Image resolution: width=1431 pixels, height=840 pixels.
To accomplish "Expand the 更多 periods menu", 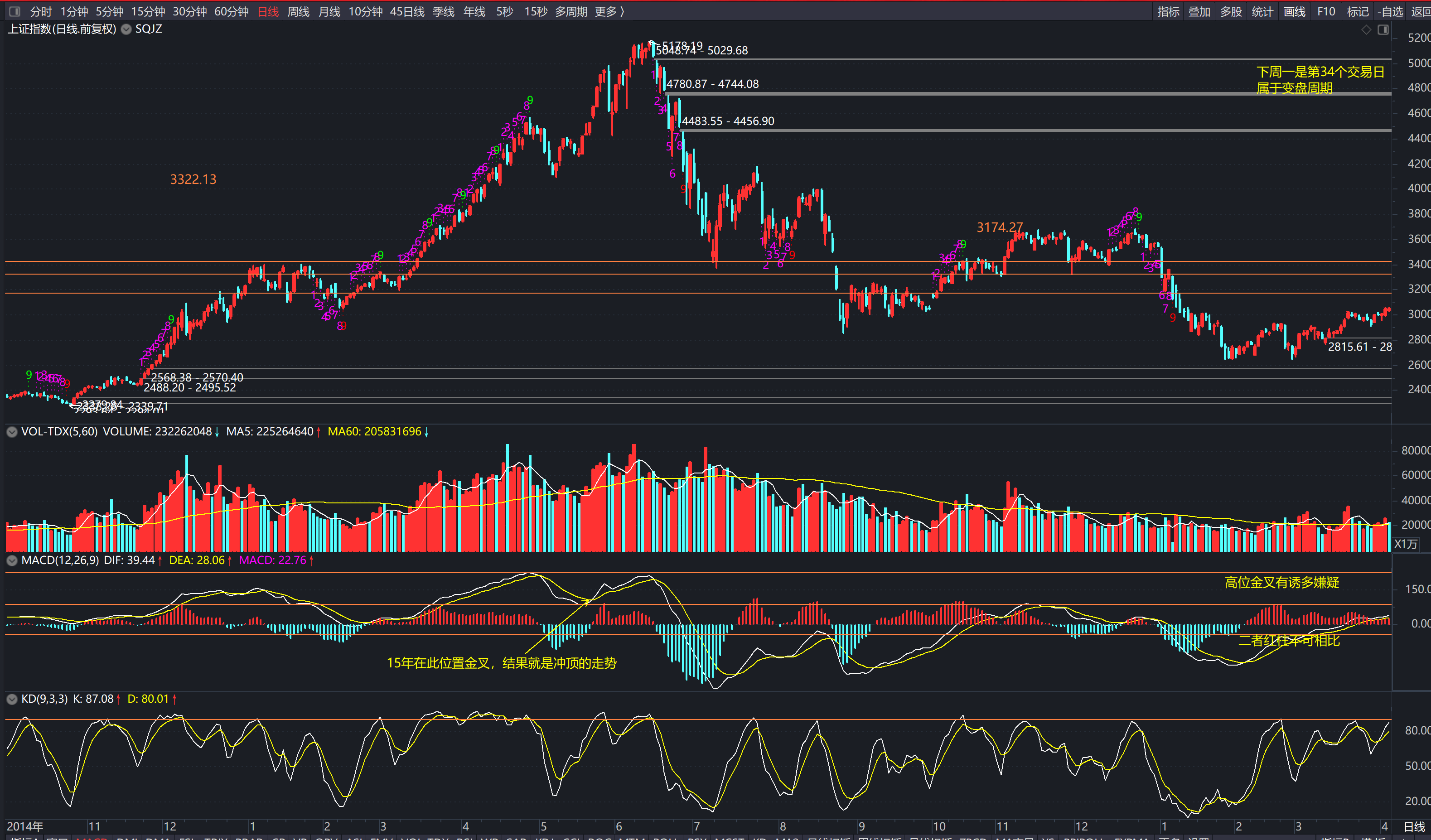I will pyautogui.click(x=609, y=11).
